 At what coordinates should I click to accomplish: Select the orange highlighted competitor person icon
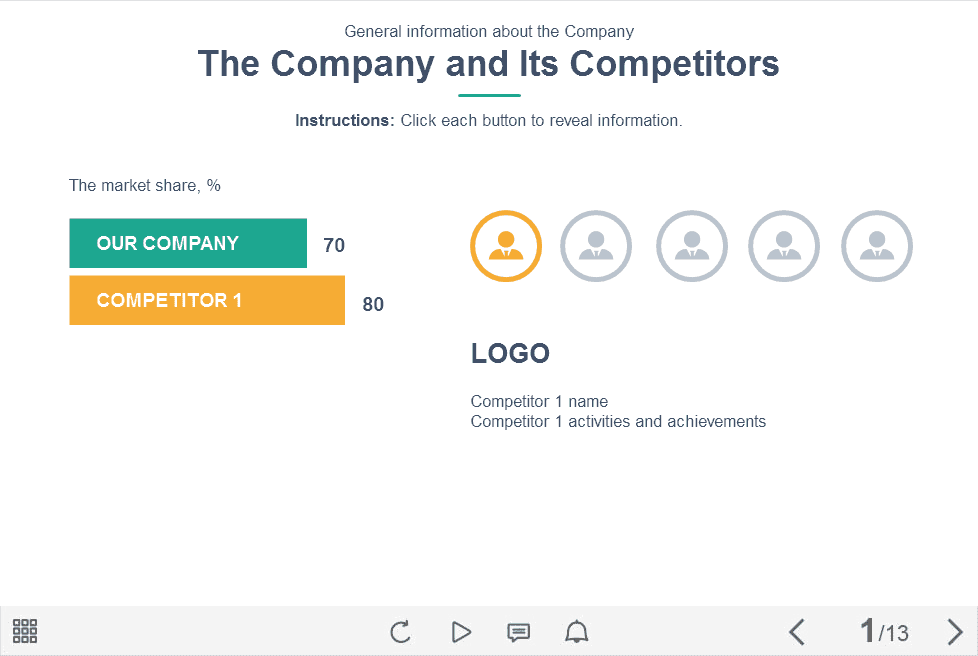click(506, 246)
